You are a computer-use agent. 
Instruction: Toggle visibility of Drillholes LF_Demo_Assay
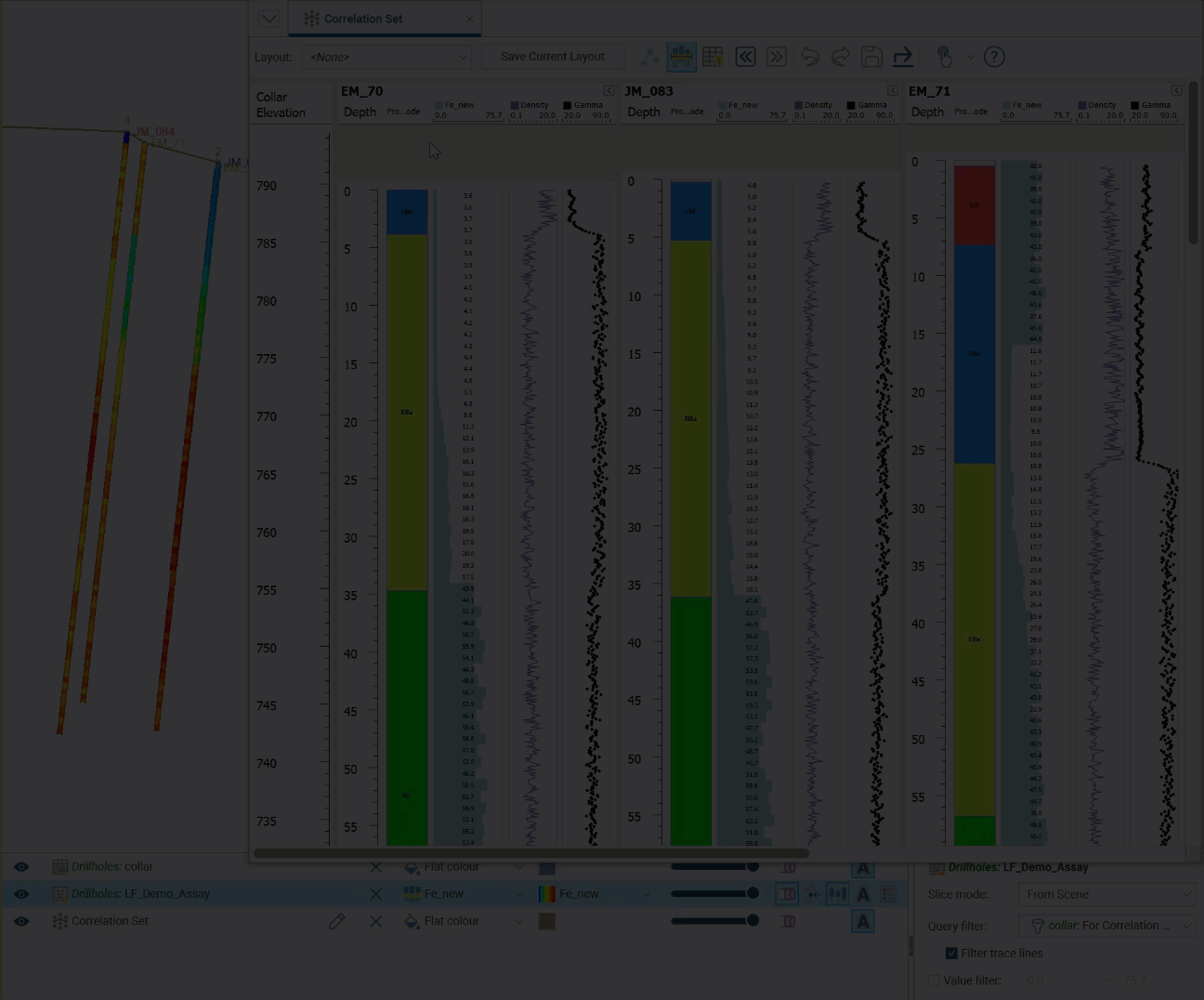point(21,894)
